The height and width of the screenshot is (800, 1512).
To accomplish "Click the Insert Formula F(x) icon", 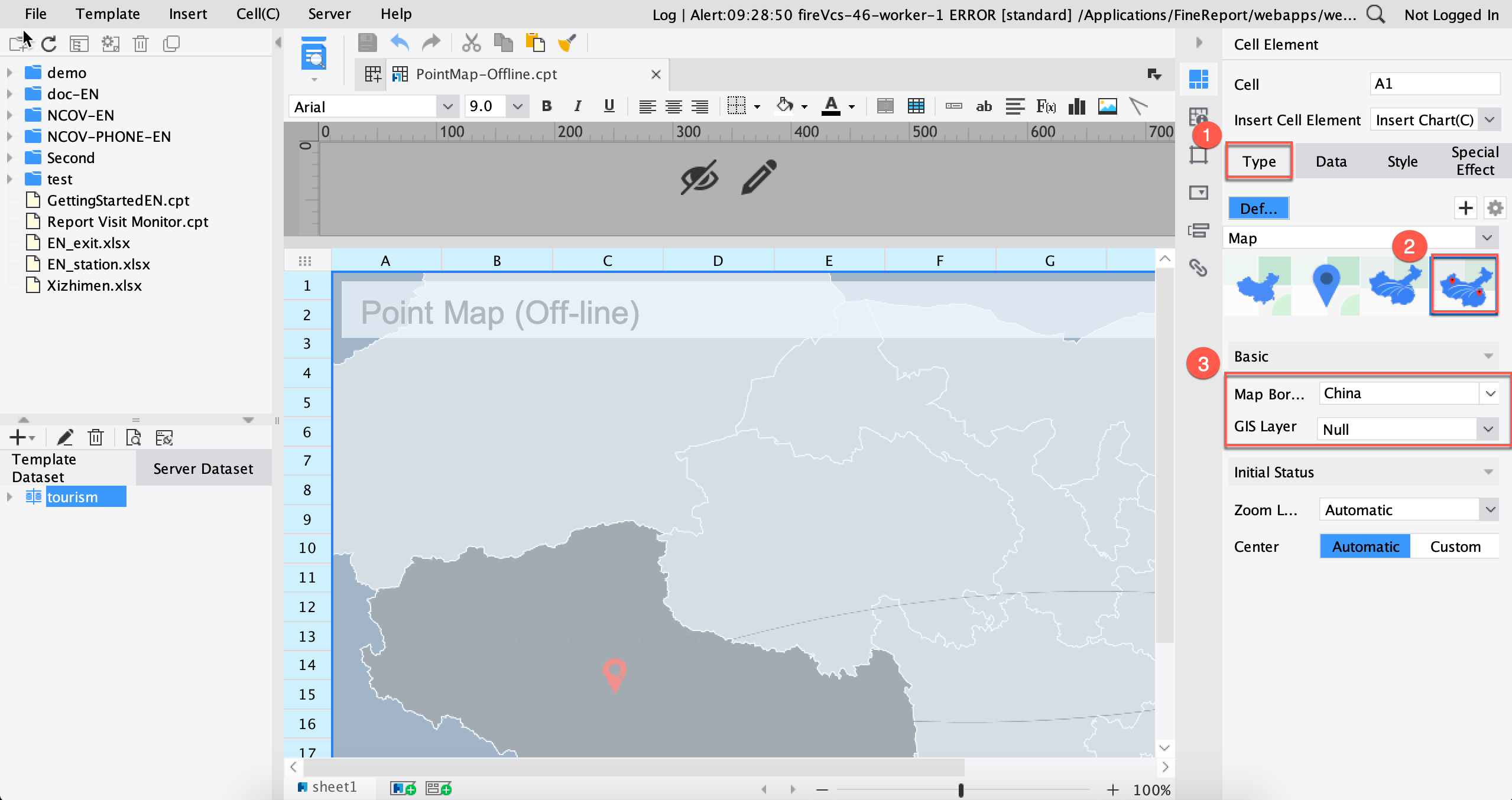I will 1046,106.
